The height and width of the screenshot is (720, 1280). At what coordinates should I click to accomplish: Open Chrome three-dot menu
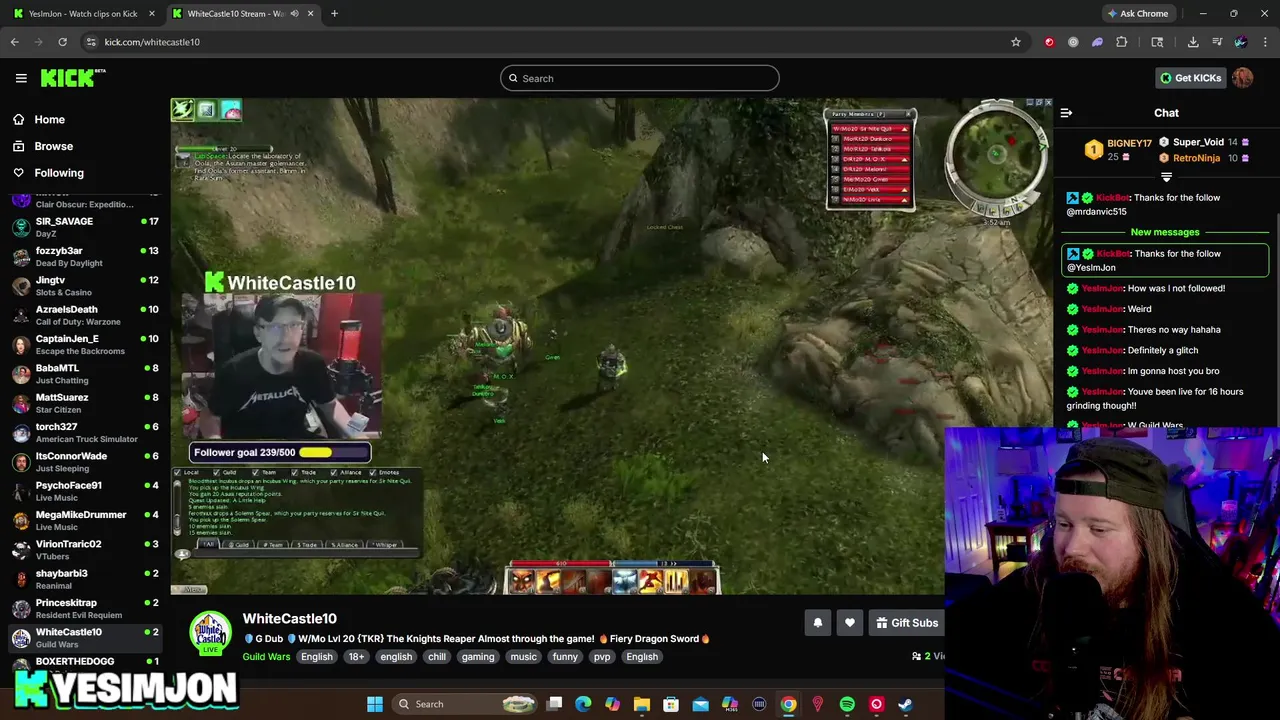click(1265, 42)
